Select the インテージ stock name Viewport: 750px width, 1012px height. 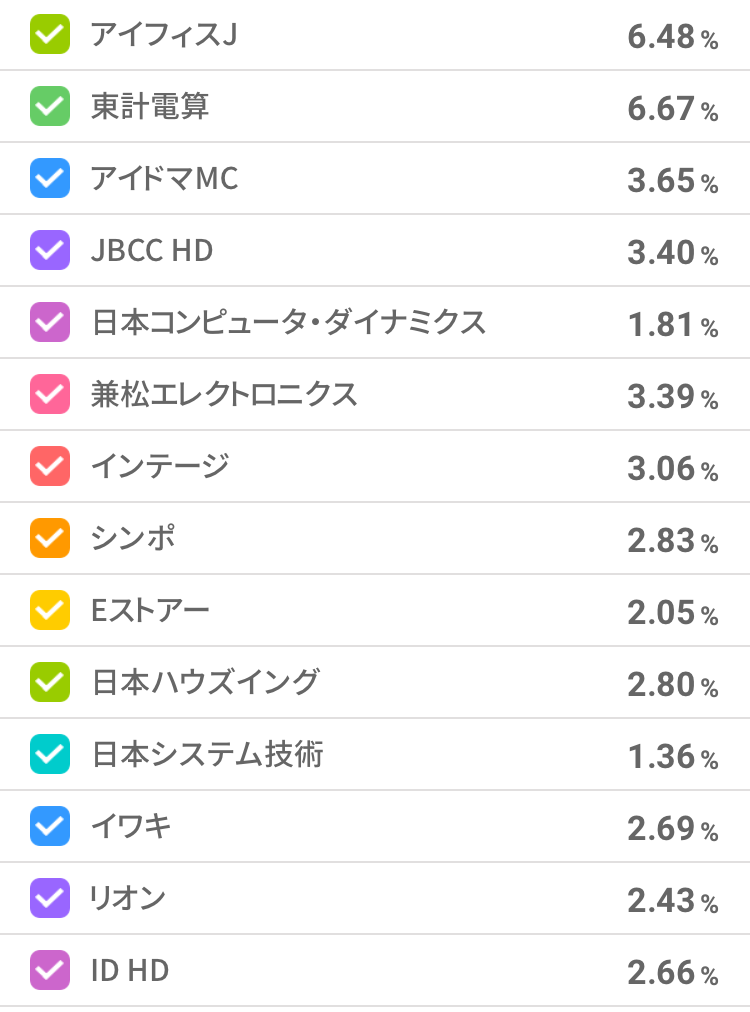(160, 466)
